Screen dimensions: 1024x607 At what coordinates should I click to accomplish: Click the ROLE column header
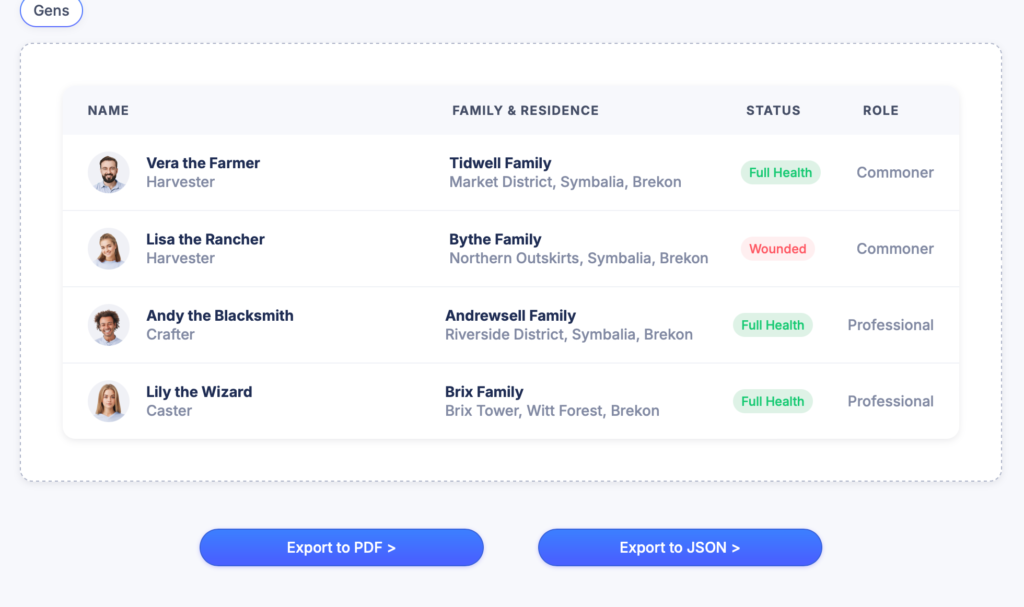[880, 111]
